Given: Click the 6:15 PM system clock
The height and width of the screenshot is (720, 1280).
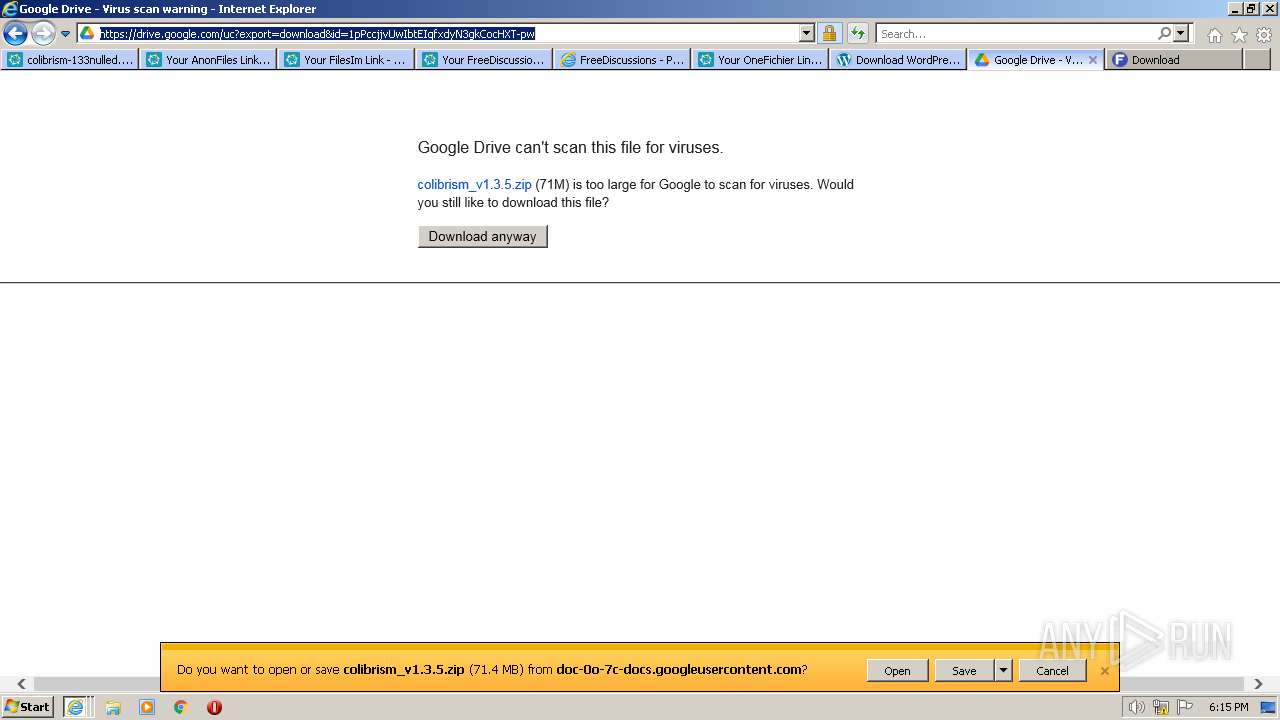Looking at the screenshot, I should pyautogui.click(x=1228, y=707).
